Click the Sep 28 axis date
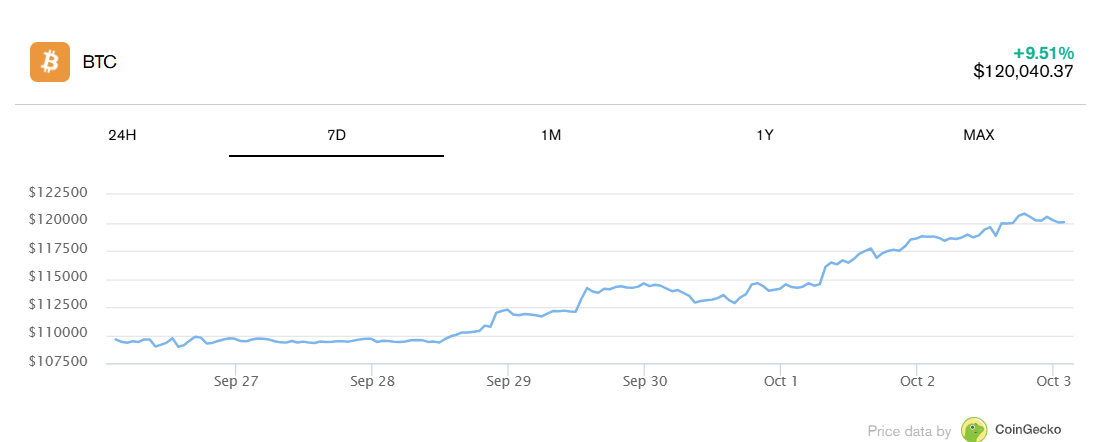Image resolution: width=1115 pixels, height=442 pixels. 371,381
